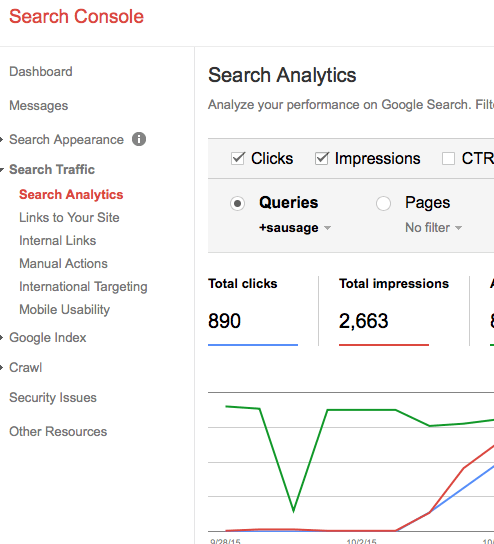Viewport: 494px width, 544px height.
Task: Expand the Crawl section arrow
Action: [2, 368]
